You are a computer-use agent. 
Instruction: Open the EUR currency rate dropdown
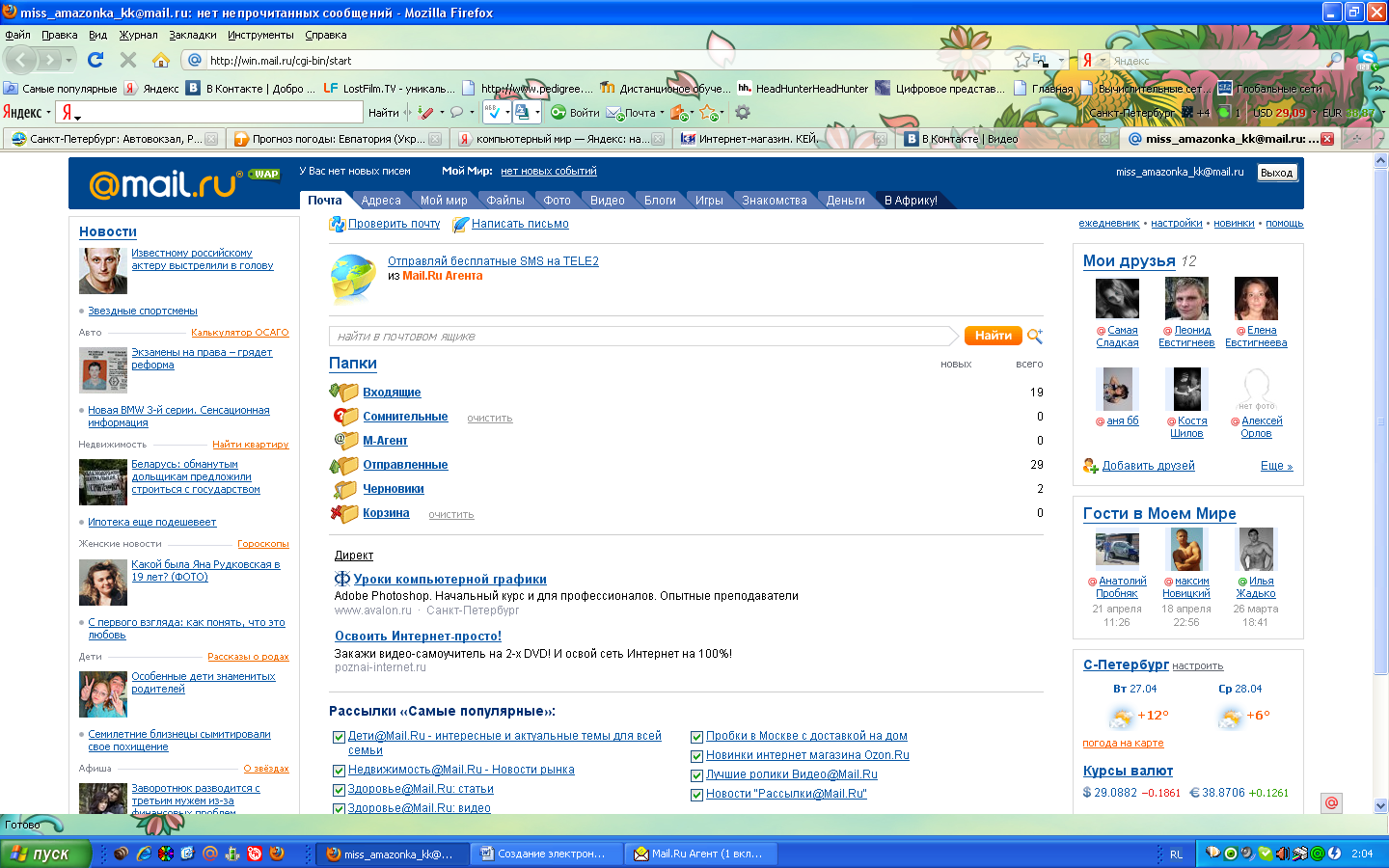pos(1382,113)
